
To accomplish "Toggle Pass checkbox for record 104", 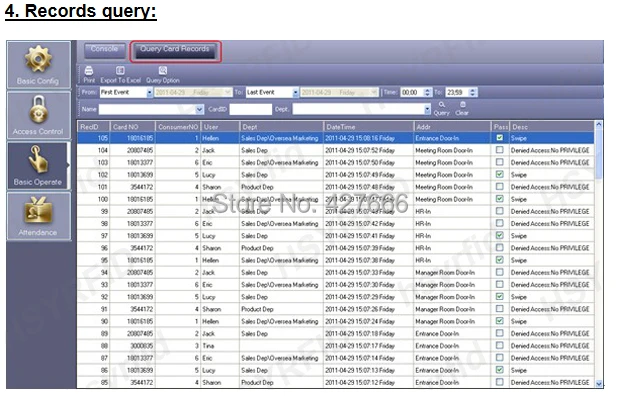I will coord(499,150).
